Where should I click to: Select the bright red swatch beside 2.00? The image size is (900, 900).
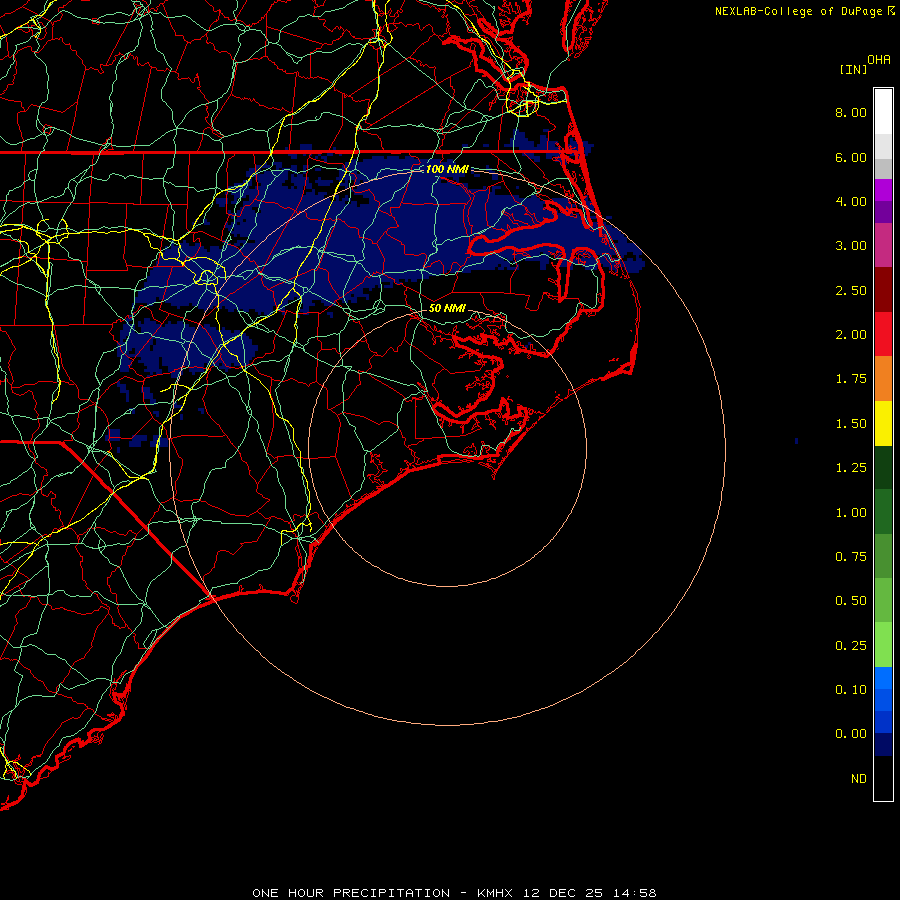883,334
